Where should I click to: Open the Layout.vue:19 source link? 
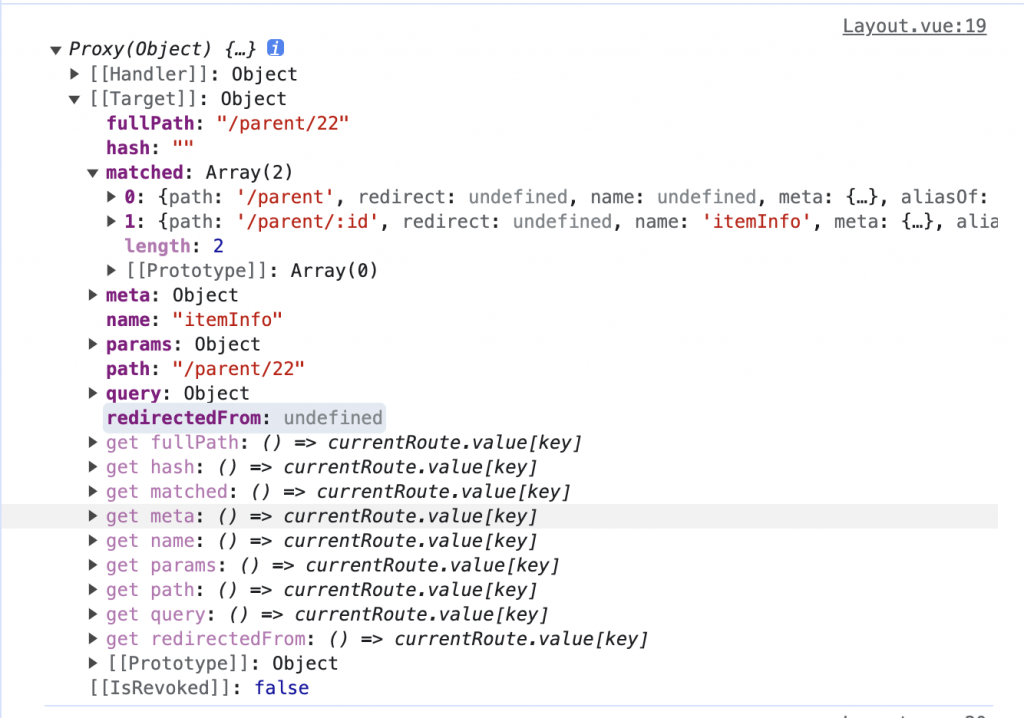pyautogui.click(x=914, y=25)
